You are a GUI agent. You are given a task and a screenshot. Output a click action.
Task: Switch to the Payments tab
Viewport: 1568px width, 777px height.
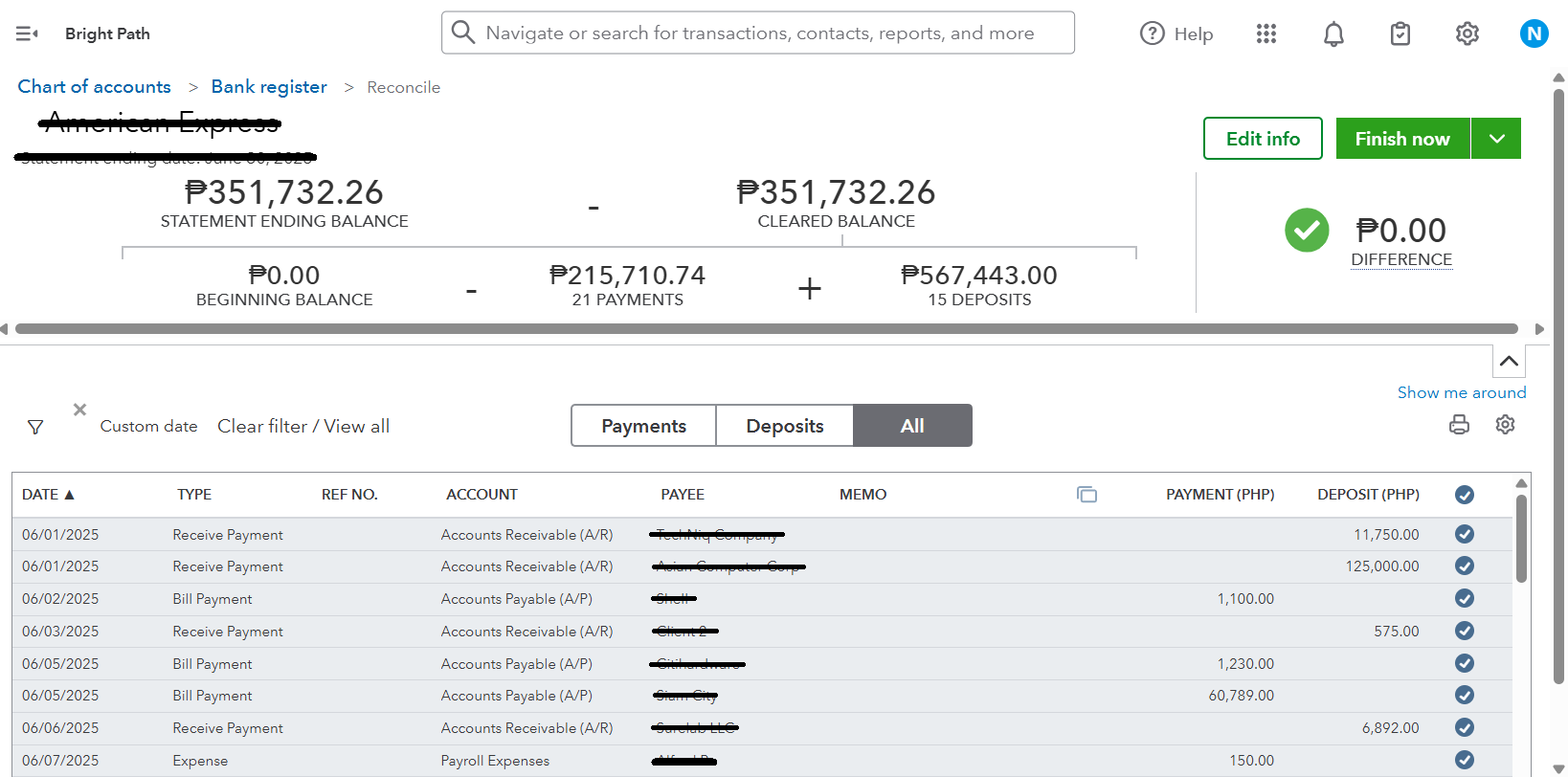point(643,426)
